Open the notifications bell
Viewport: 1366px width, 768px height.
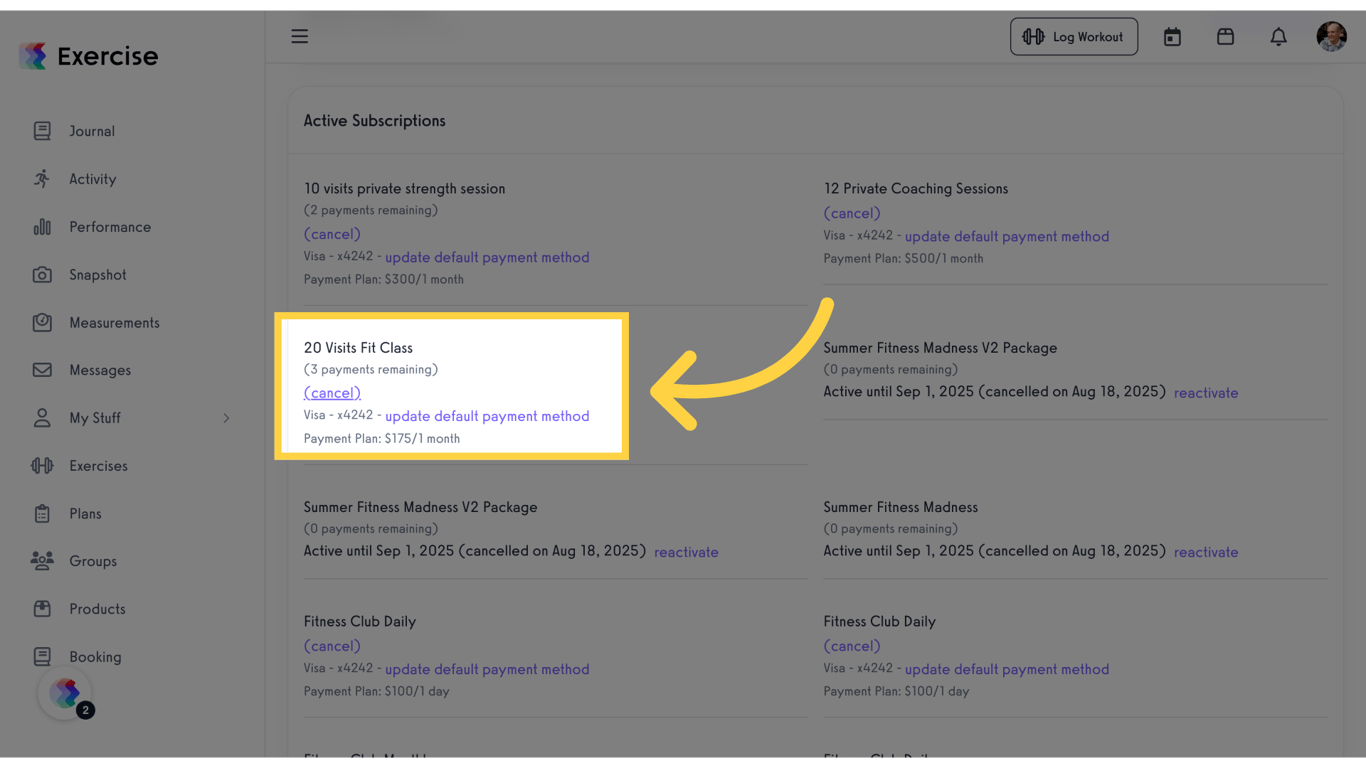coord(1278,36)
